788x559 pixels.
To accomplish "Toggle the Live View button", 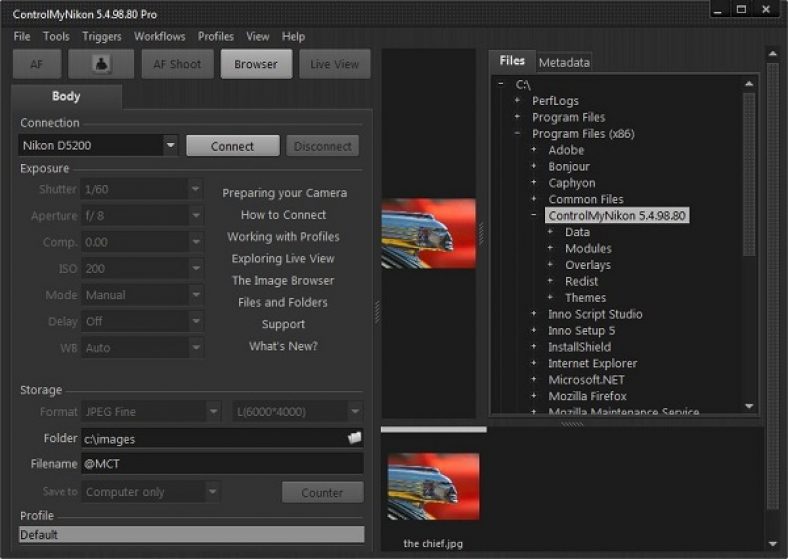I will (x=334, y=64).
